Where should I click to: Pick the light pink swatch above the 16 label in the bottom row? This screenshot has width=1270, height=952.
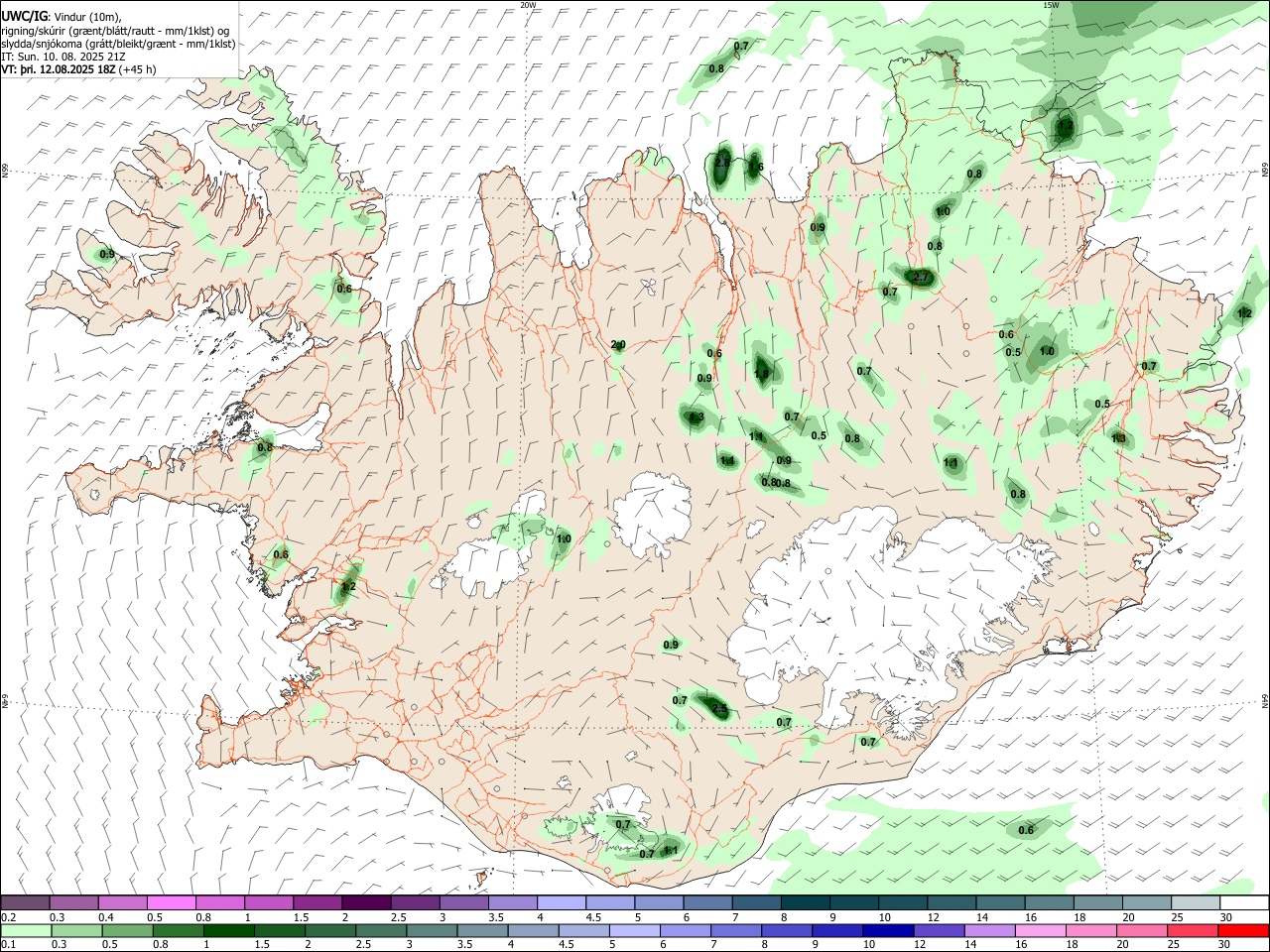[x=1041, y=931]
